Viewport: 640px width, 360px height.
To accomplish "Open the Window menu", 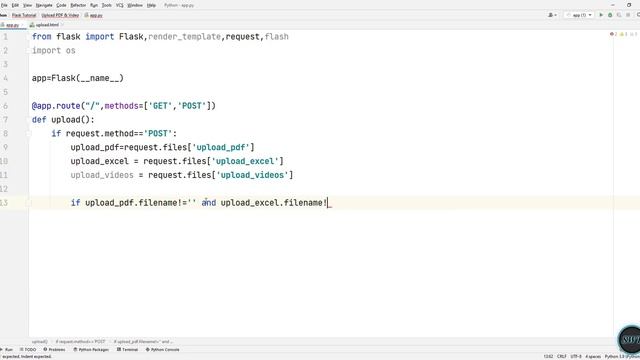I will [135, 5].
